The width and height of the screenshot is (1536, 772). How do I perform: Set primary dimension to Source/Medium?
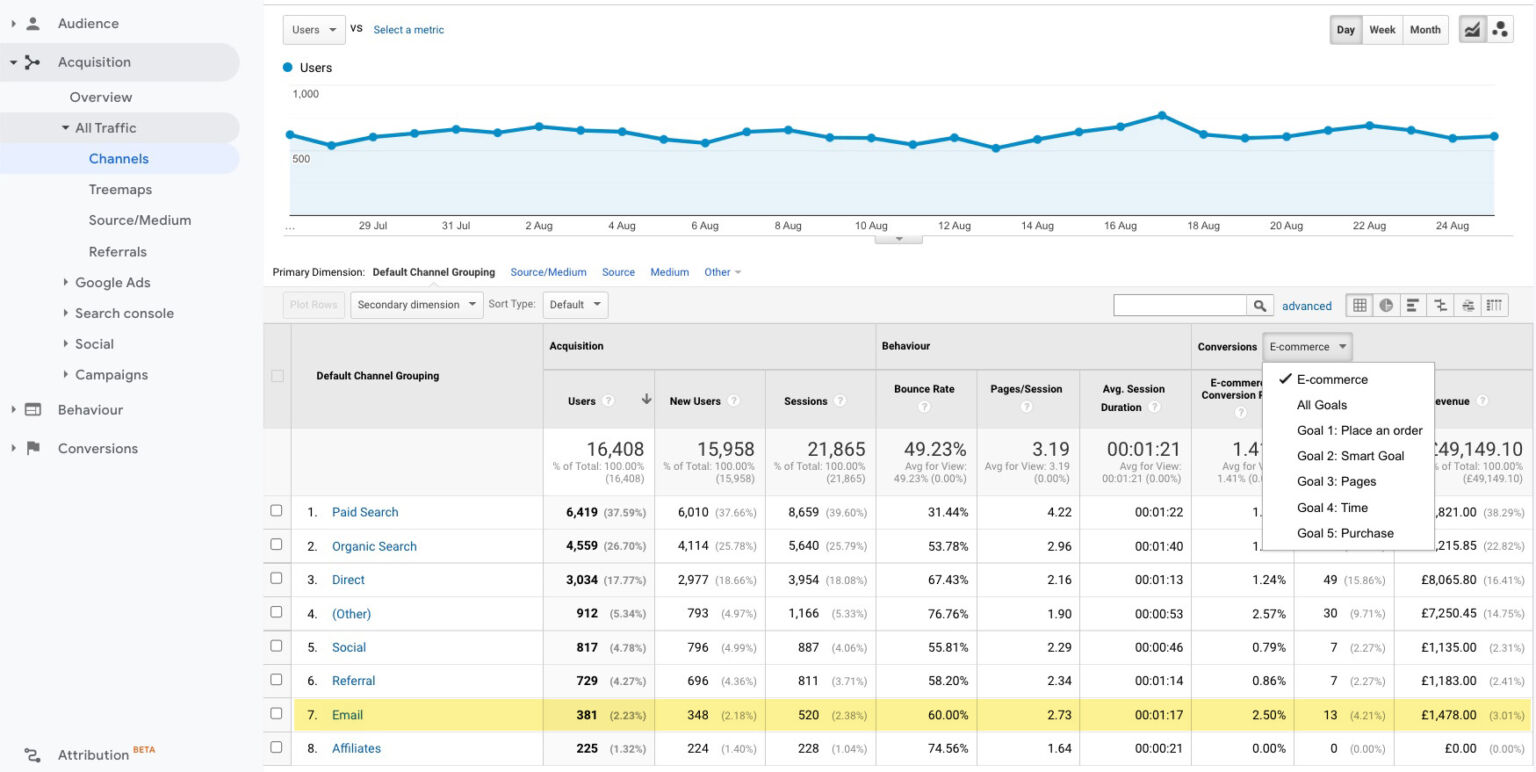[x=548, y=272]
